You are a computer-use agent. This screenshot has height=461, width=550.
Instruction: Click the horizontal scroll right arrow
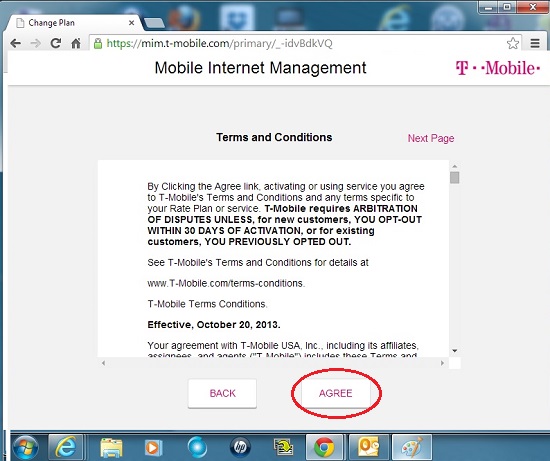442,363
